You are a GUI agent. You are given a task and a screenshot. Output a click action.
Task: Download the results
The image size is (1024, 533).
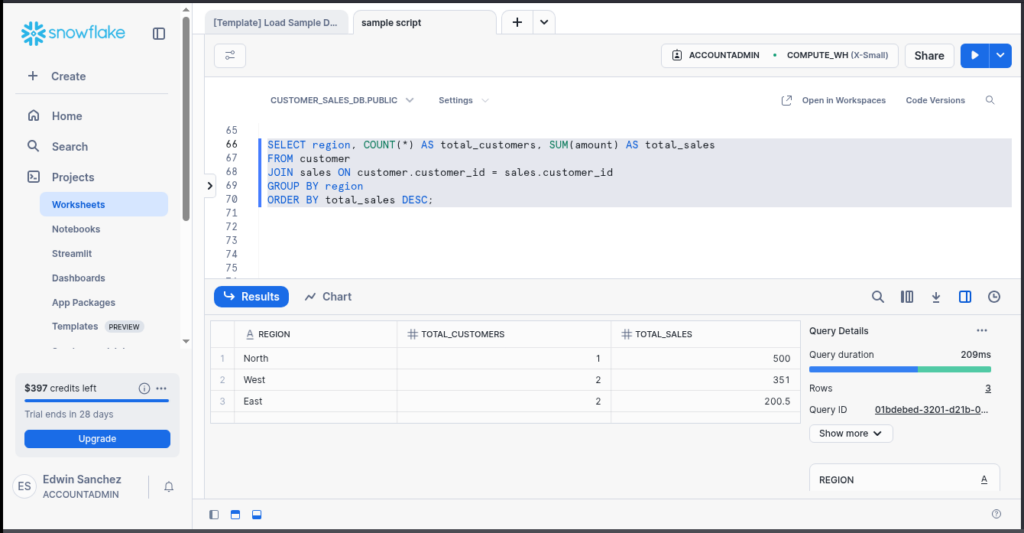coord(936,297)
